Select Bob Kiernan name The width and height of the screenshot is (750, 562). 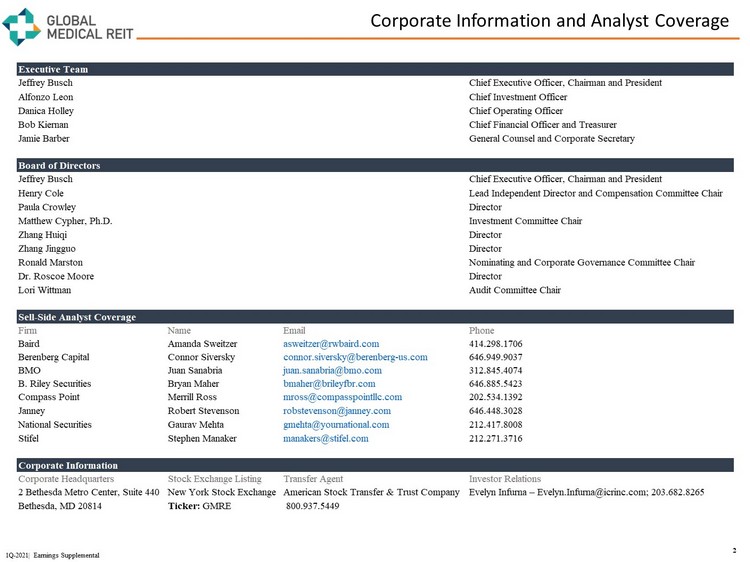coord(43,125)
